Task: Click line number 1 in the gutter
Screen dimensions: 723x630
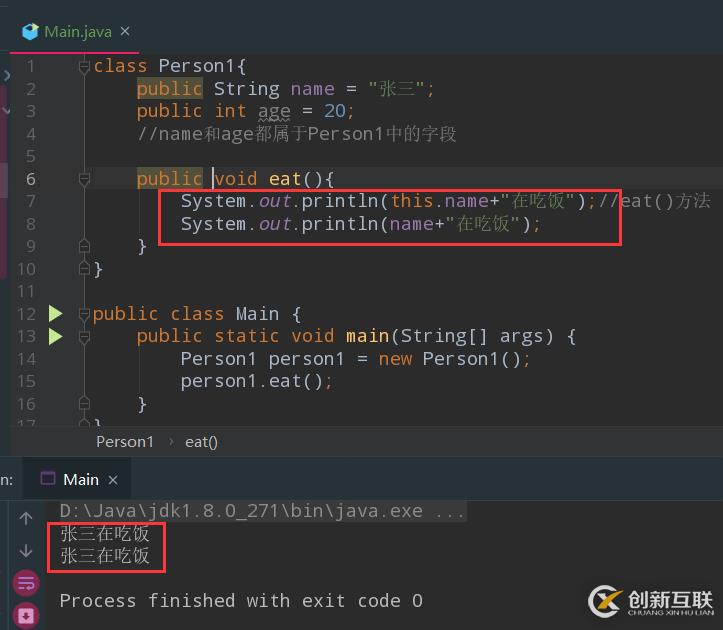Action: point(30,66)
